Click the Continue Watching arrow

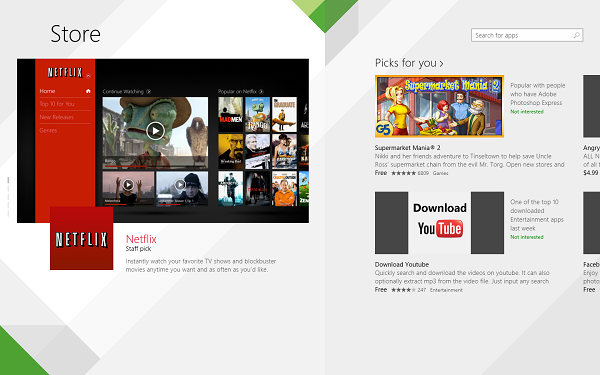[148, 91]
